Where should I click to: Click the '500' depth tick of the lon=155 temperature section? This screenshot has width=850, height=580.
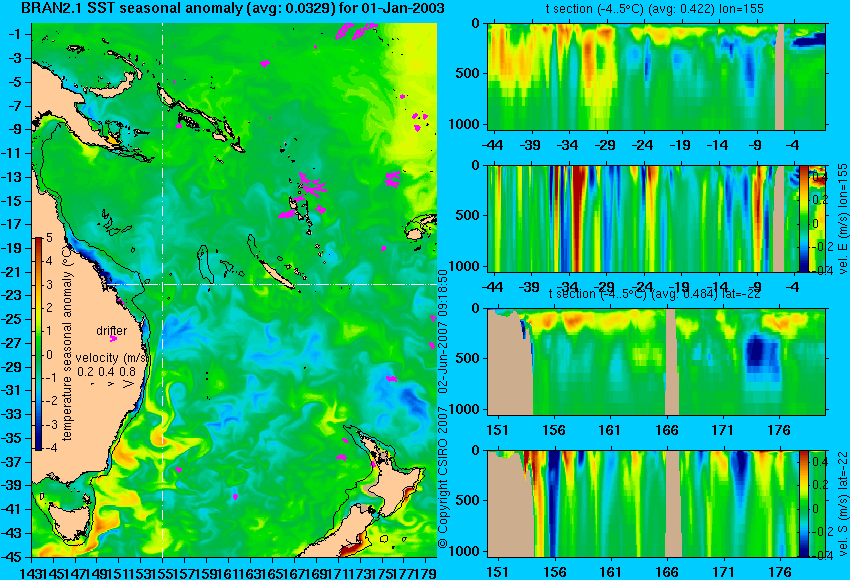467,73
